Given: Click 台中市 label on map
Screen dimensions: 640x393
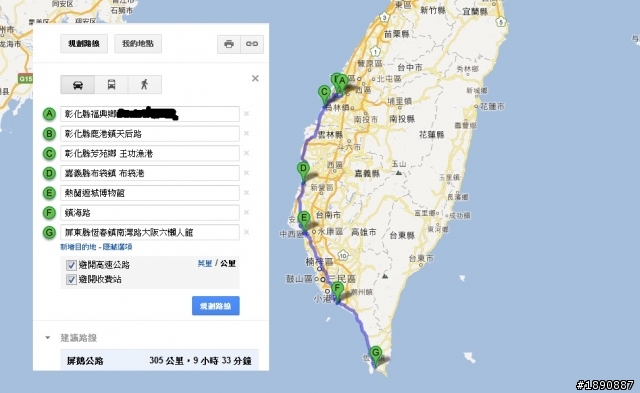Looking at the screenshot, I should (x=409, y=67).
